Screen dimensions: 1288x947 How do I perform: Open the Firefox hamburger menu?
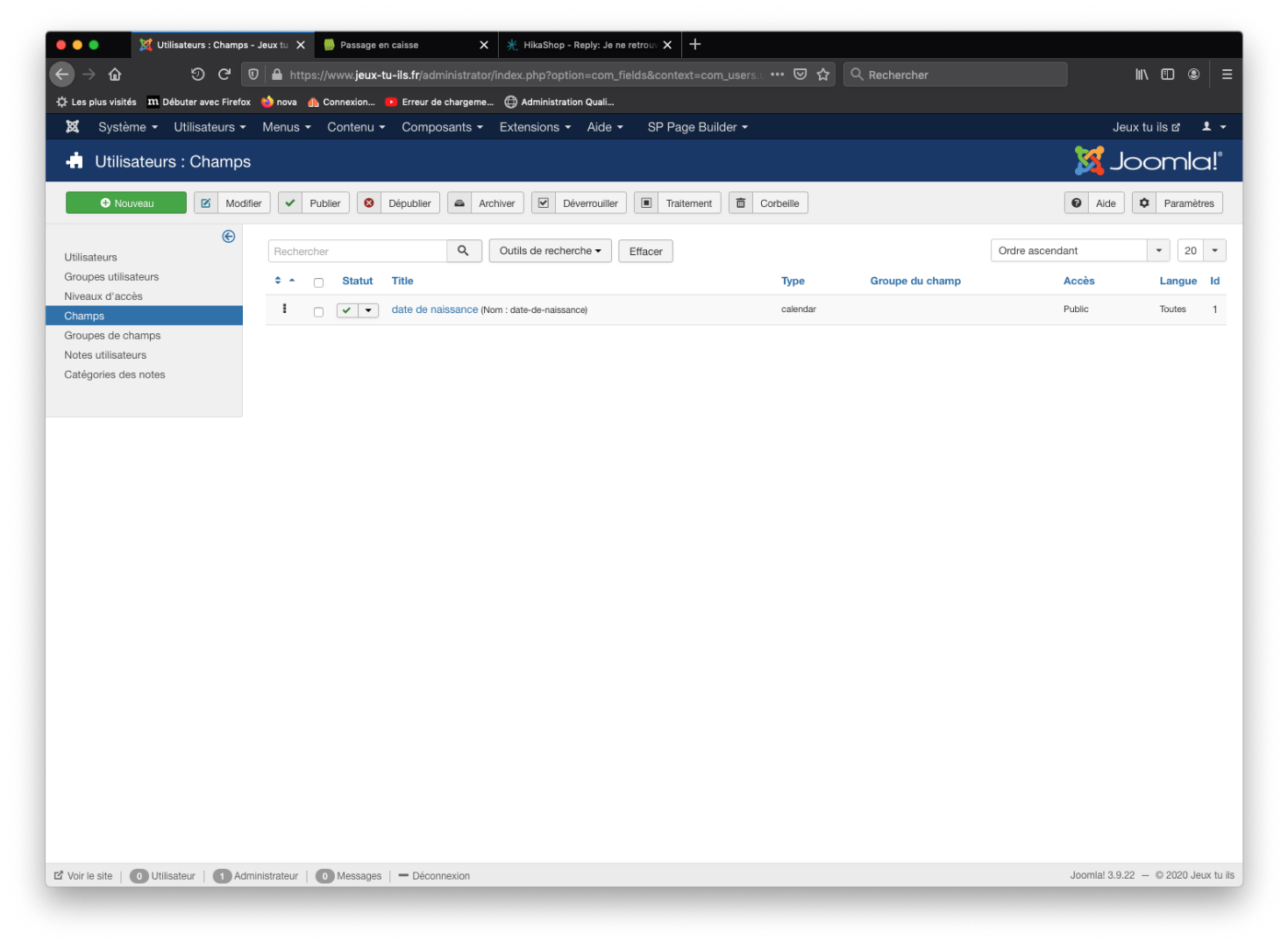[1227, 75]
